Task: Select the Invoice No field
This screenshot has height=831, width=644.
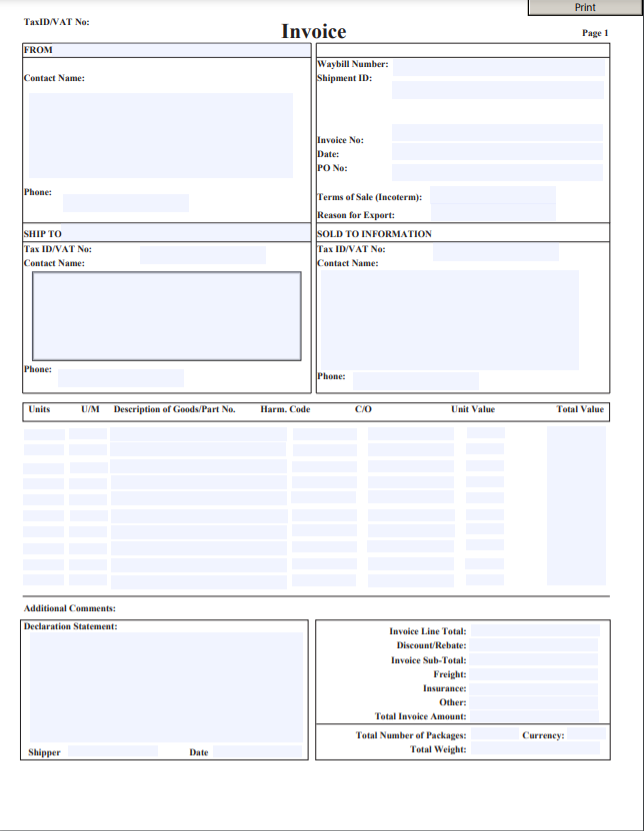Action: click(497, 133)
